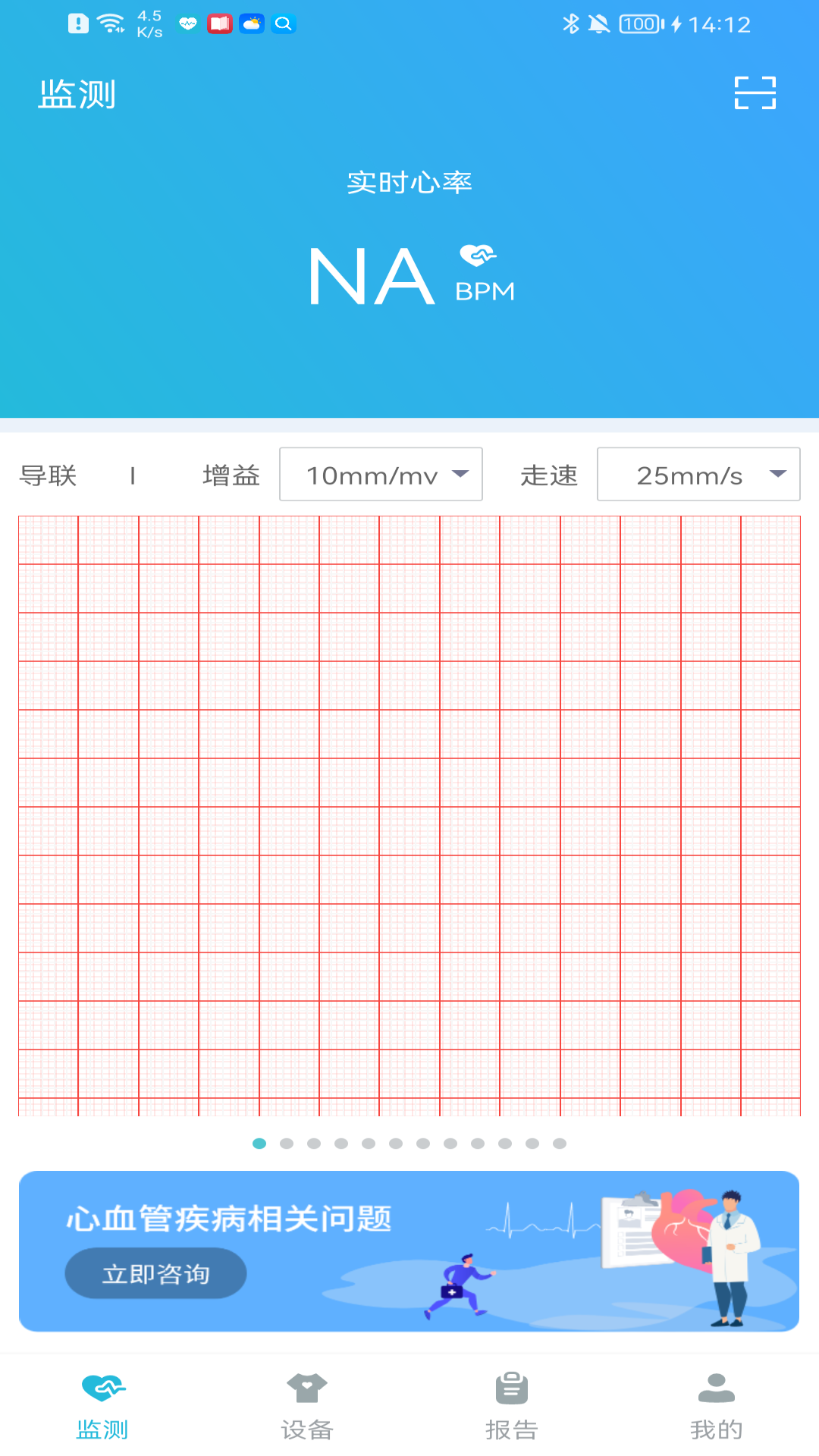819x1456 pixels.
Task: Expand the 增益 gain 10mm/mv dropdown
Action: [x=381, y=475]
